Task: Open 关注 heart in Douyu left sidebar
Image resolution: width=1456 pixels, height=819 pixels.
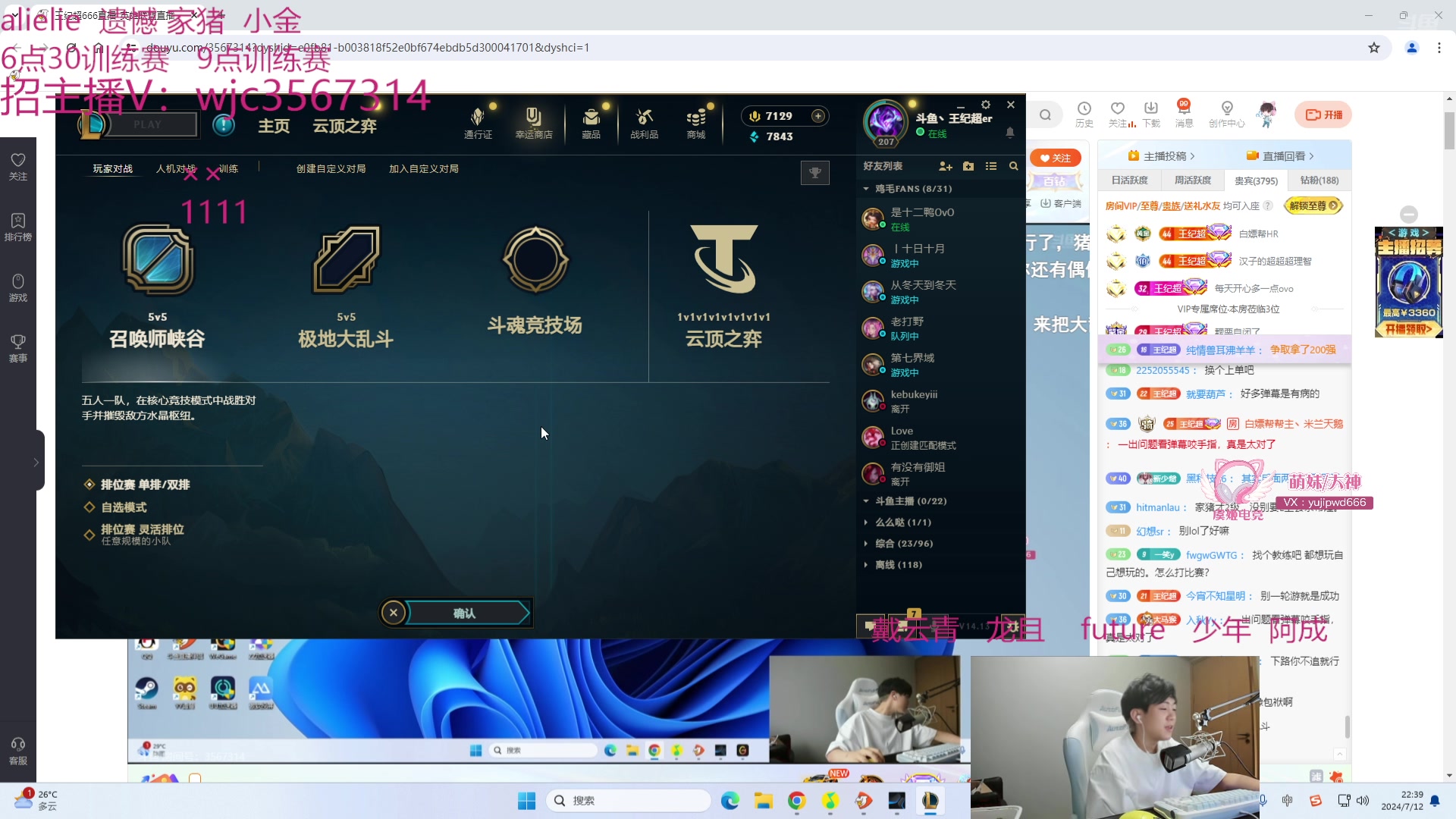Action: point(18,167)
